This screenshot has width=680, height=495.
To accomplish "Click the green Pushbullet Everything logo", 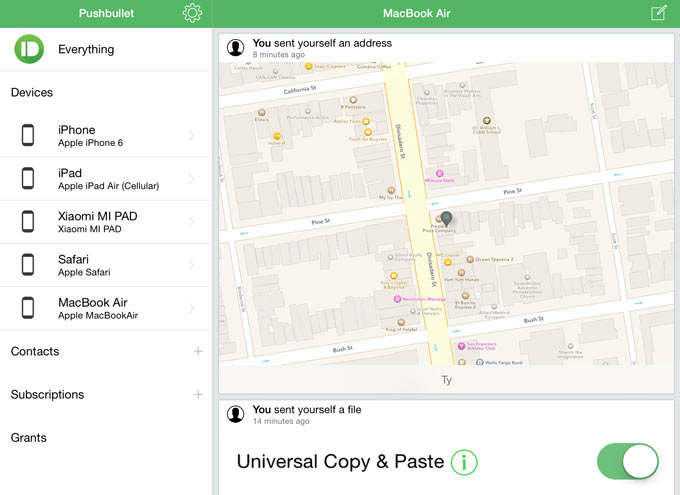I will pyautogui.click(x=28, y=49).
